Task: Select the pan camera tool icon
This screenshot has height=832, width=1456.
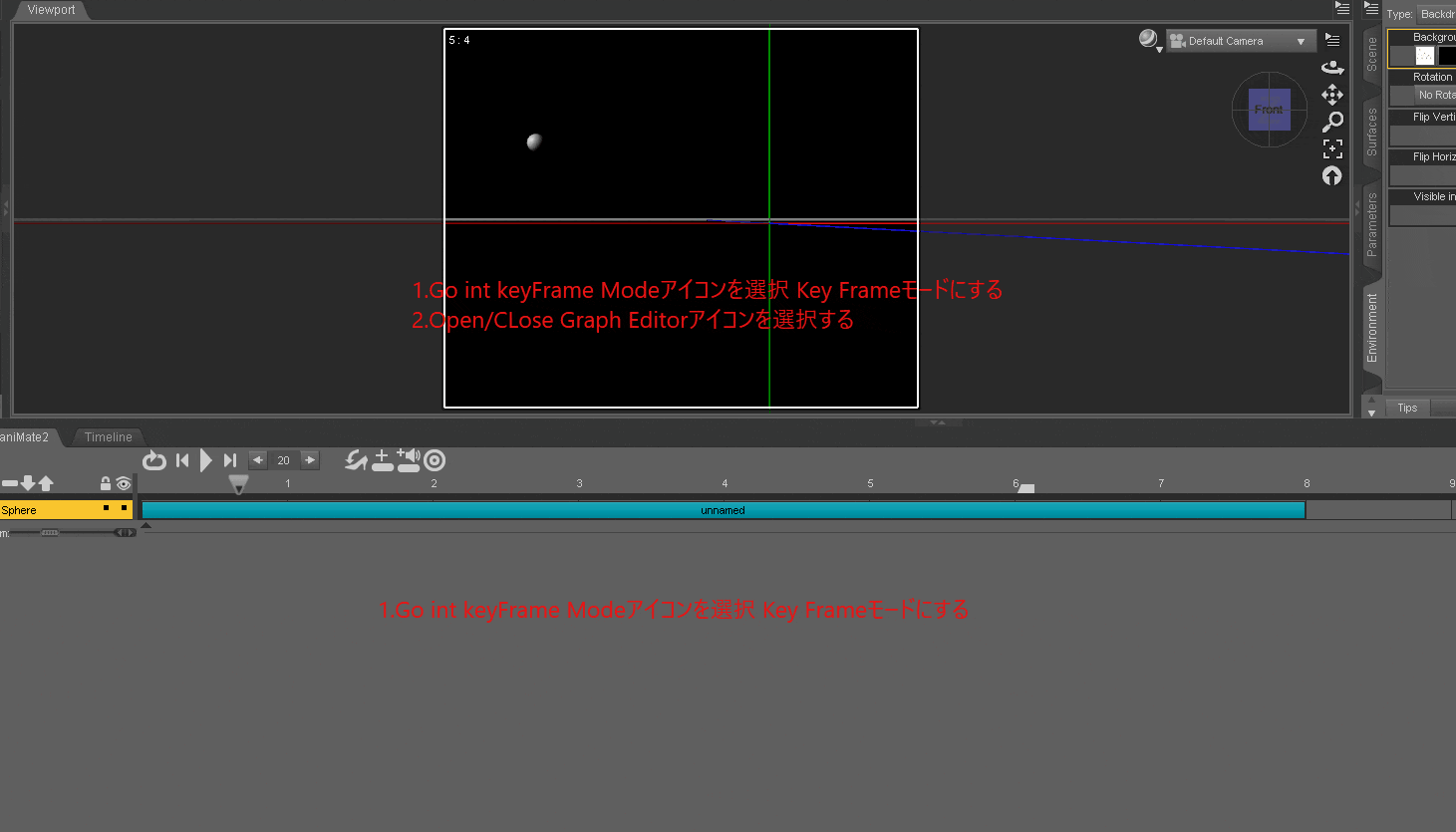Action: (1332, 95)
